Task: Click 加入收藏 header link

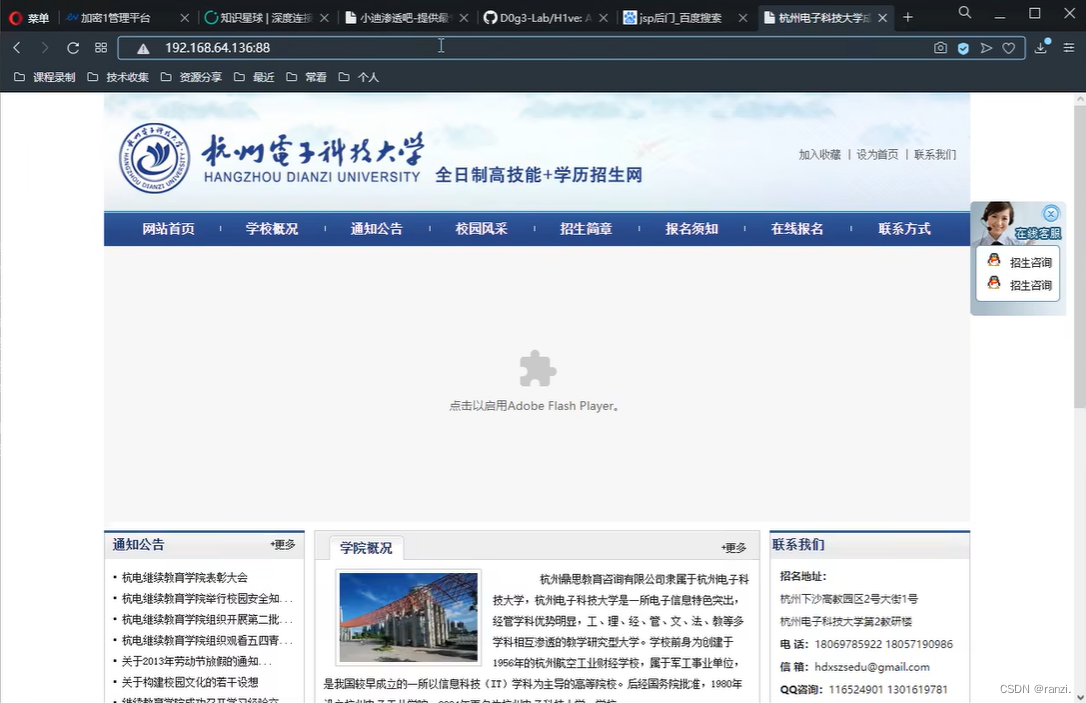Action: click(819, 154)
